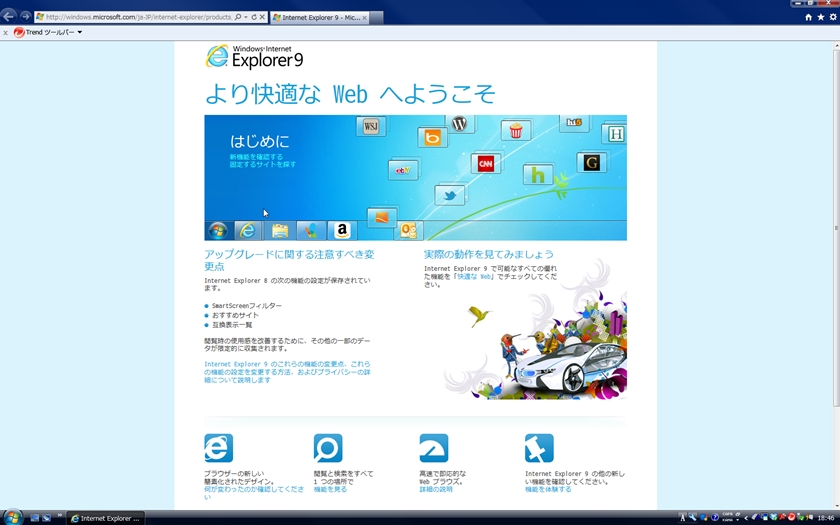
Task: Click the eBay tile in banner
Action: tap(403, 171)
